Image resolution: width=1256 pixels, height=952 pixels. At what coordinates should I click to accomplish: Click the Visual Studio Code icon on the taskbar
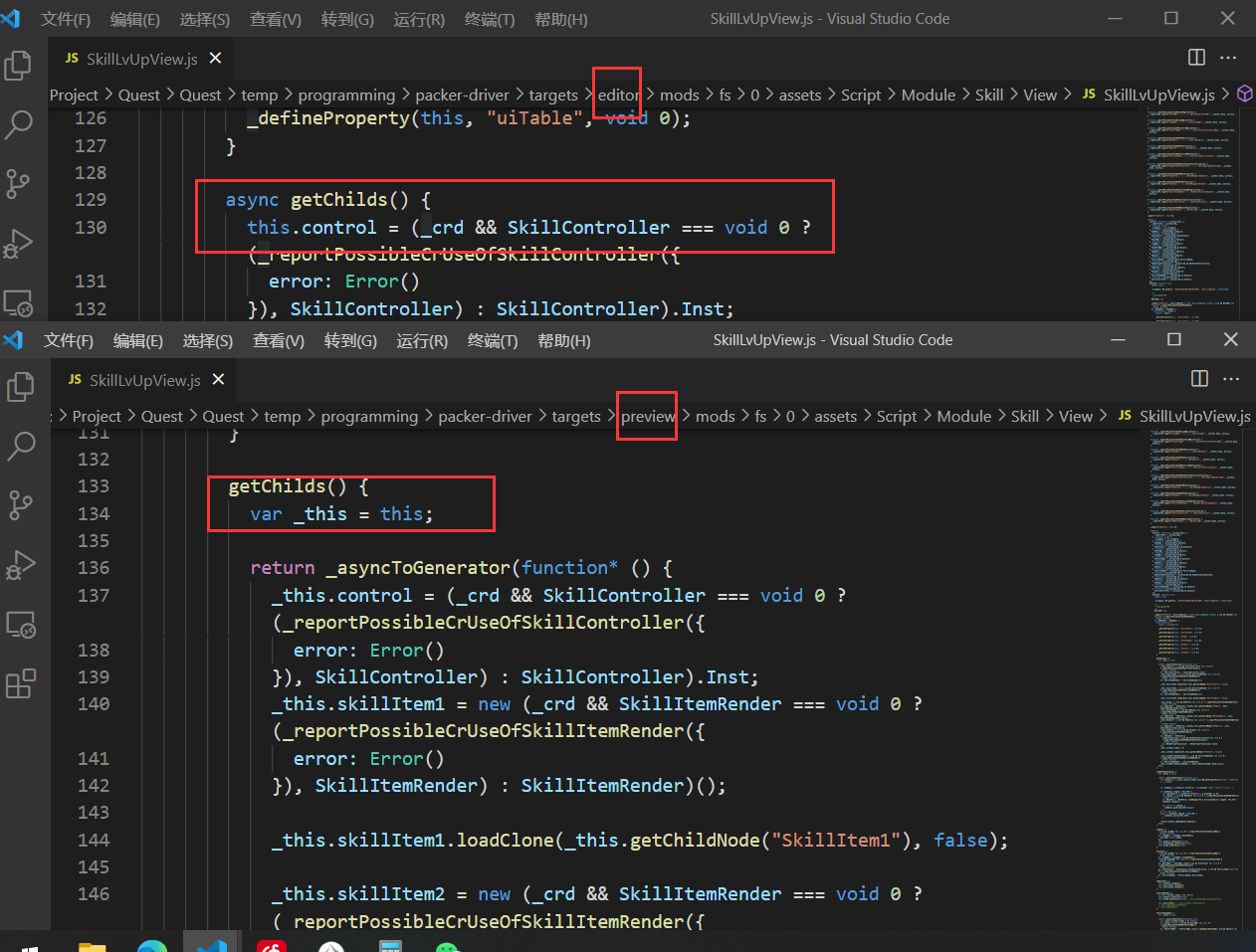pos(212,945)
